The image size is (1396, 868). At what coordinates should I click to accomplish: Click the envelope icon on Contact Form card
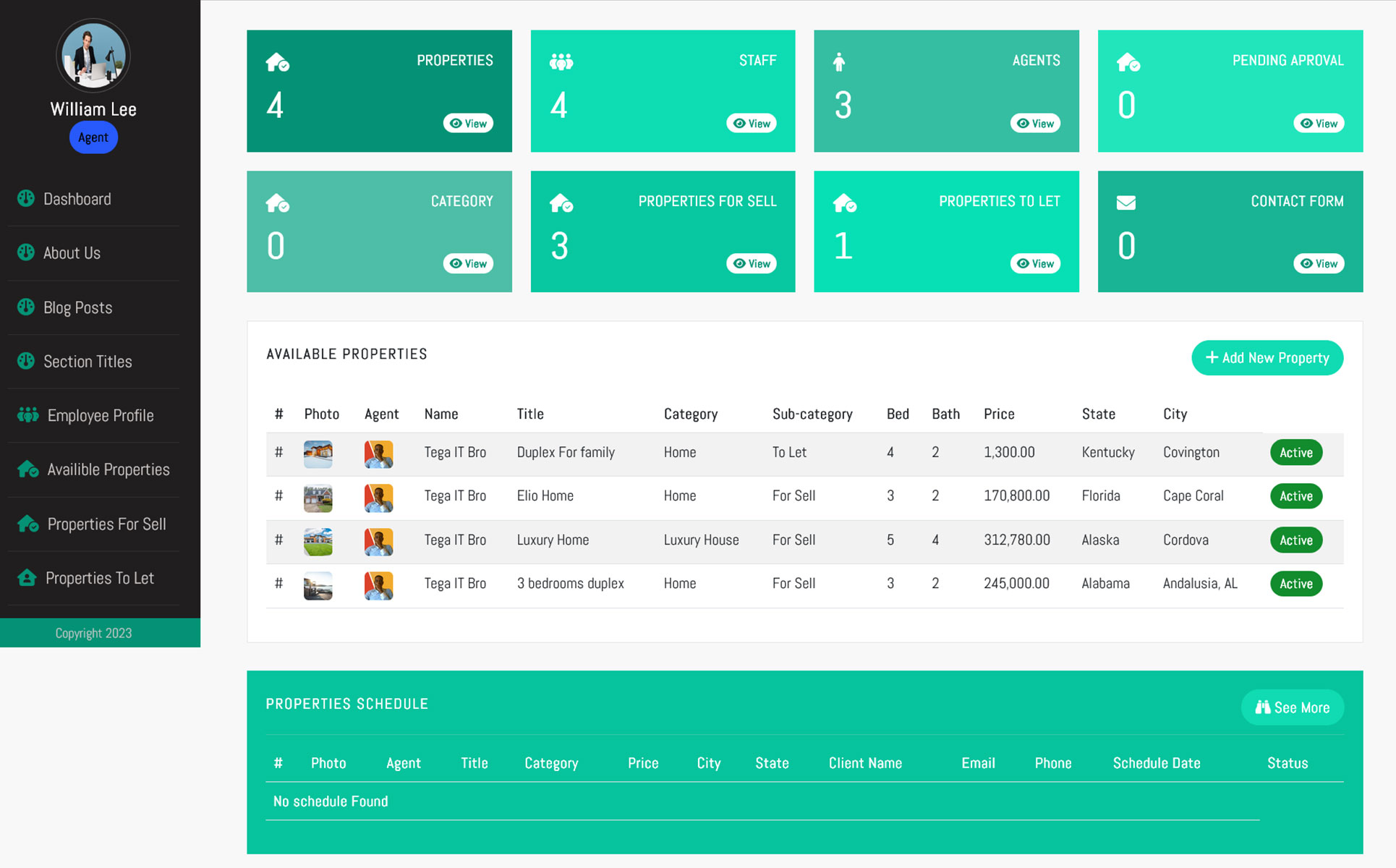coord(1125,203)
